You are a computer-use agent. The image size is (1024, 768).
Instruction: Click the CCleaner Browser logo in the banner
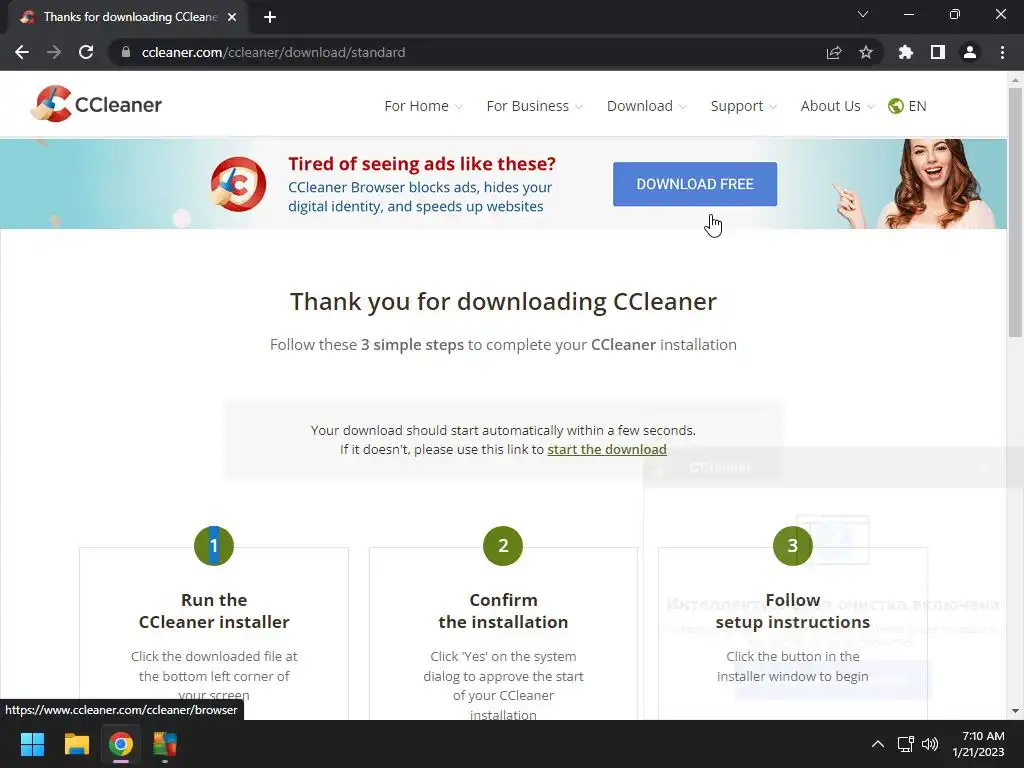(x=238, y=184)
